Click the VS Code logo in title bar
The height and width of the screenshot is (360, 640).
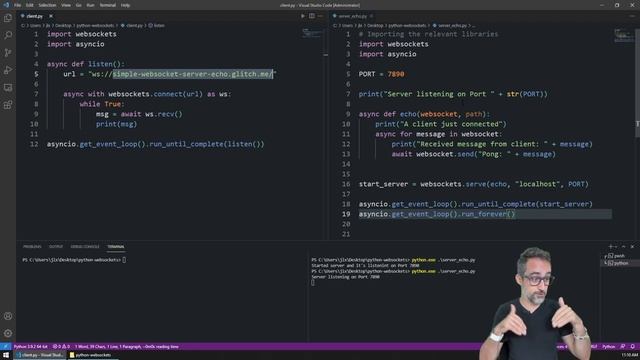(x=6, y=5)
